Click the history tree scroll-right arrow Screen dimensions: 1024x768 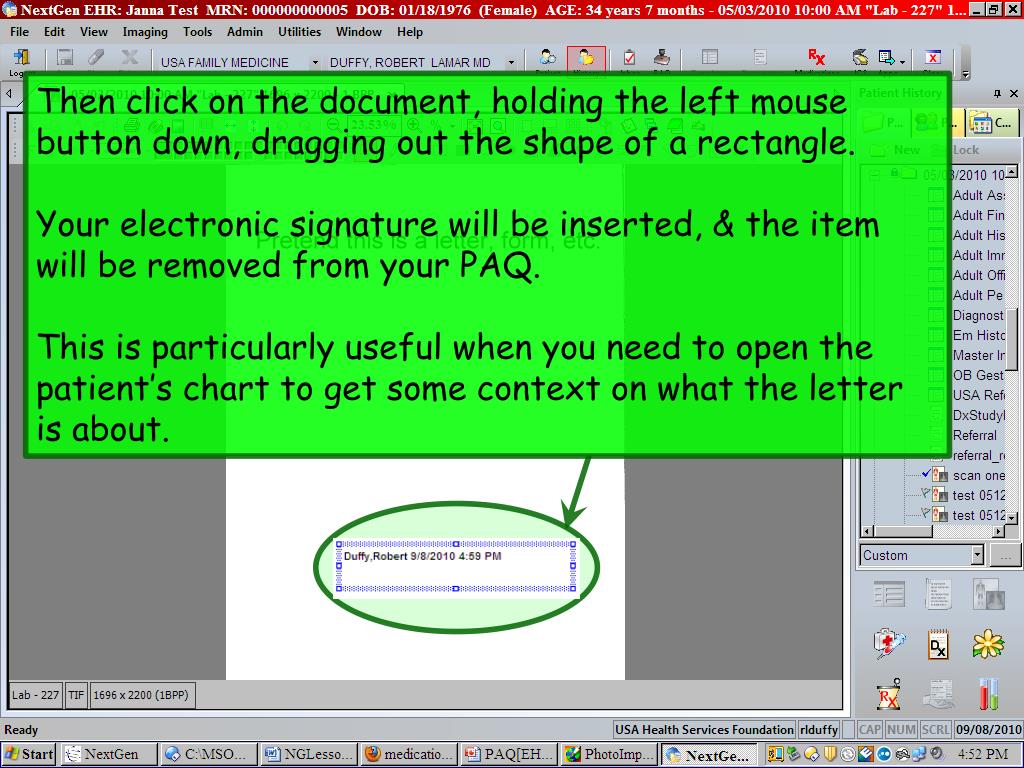(999, 532)
